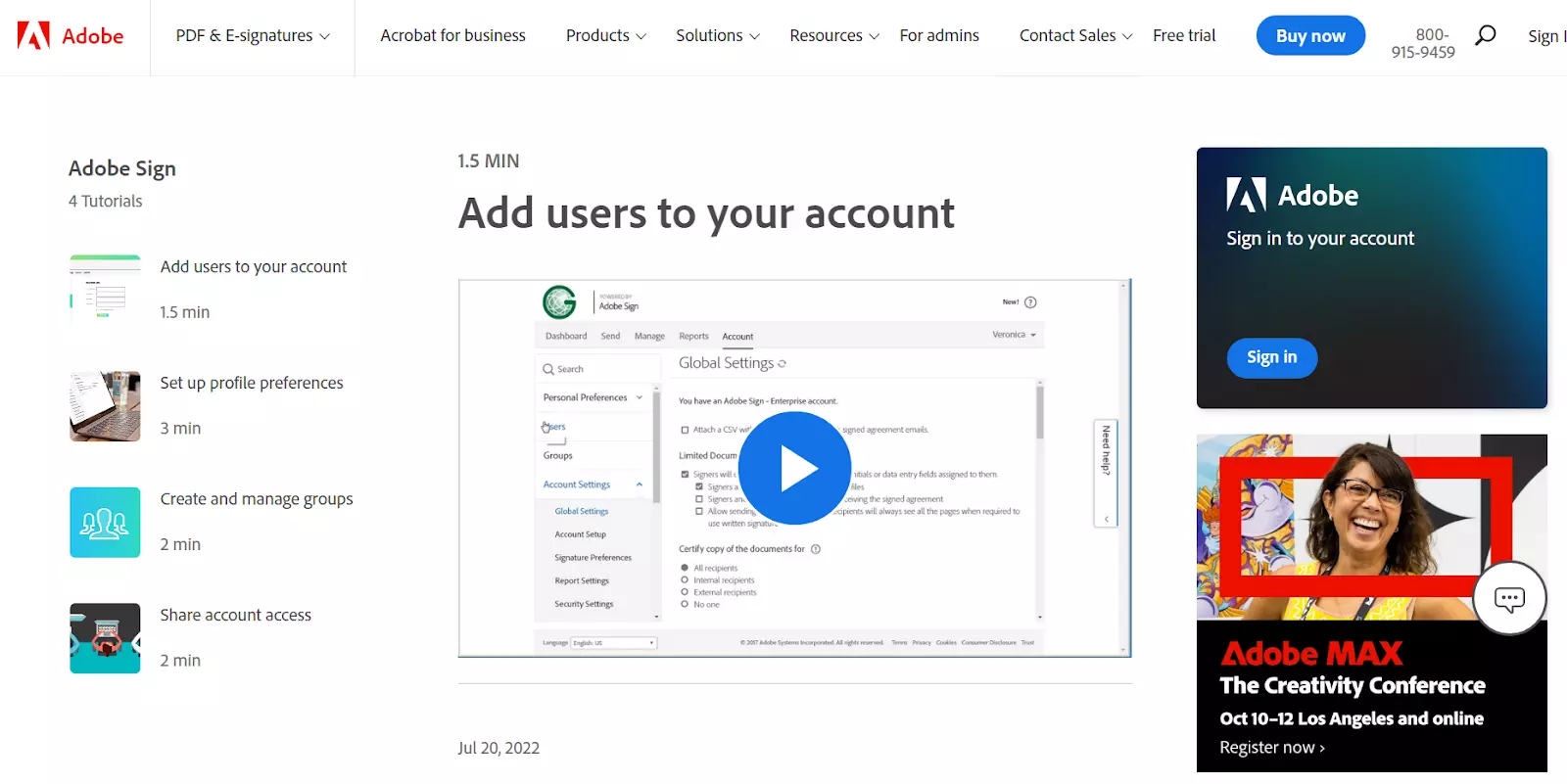Click the Create and manage groups icon
Image resolution: width=1567 pixels, height=784 pixels.
click(x=105, y=523)
